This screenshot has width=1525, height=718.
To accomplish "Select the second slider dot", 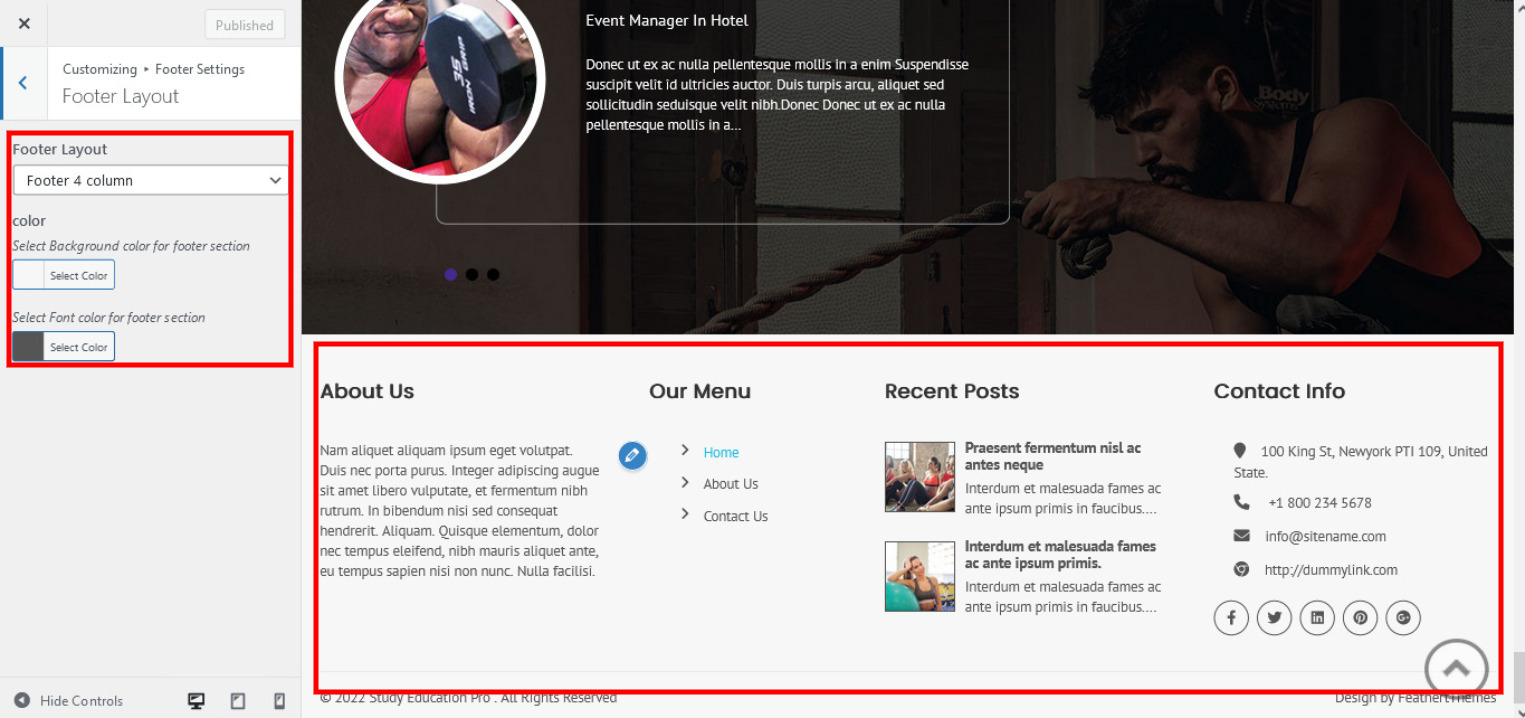I will (472, 274).
